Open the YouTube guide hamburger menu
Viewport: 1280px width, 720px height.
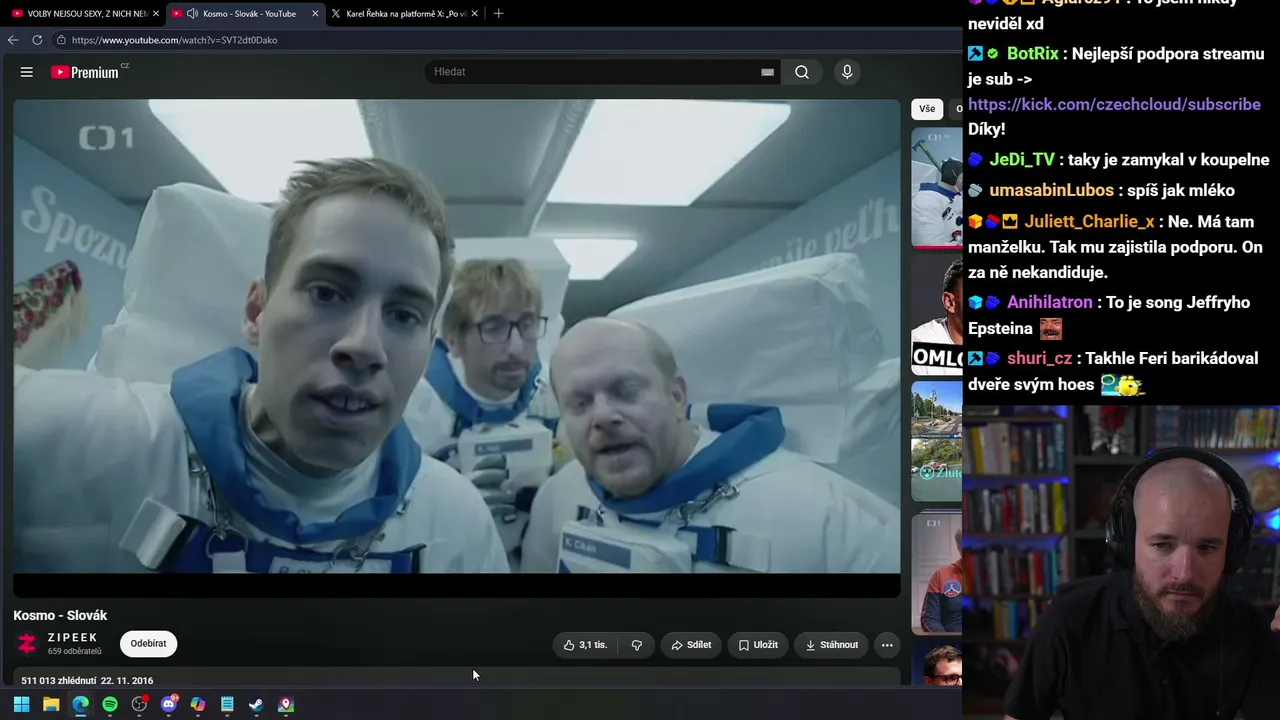tap(27, 72)
